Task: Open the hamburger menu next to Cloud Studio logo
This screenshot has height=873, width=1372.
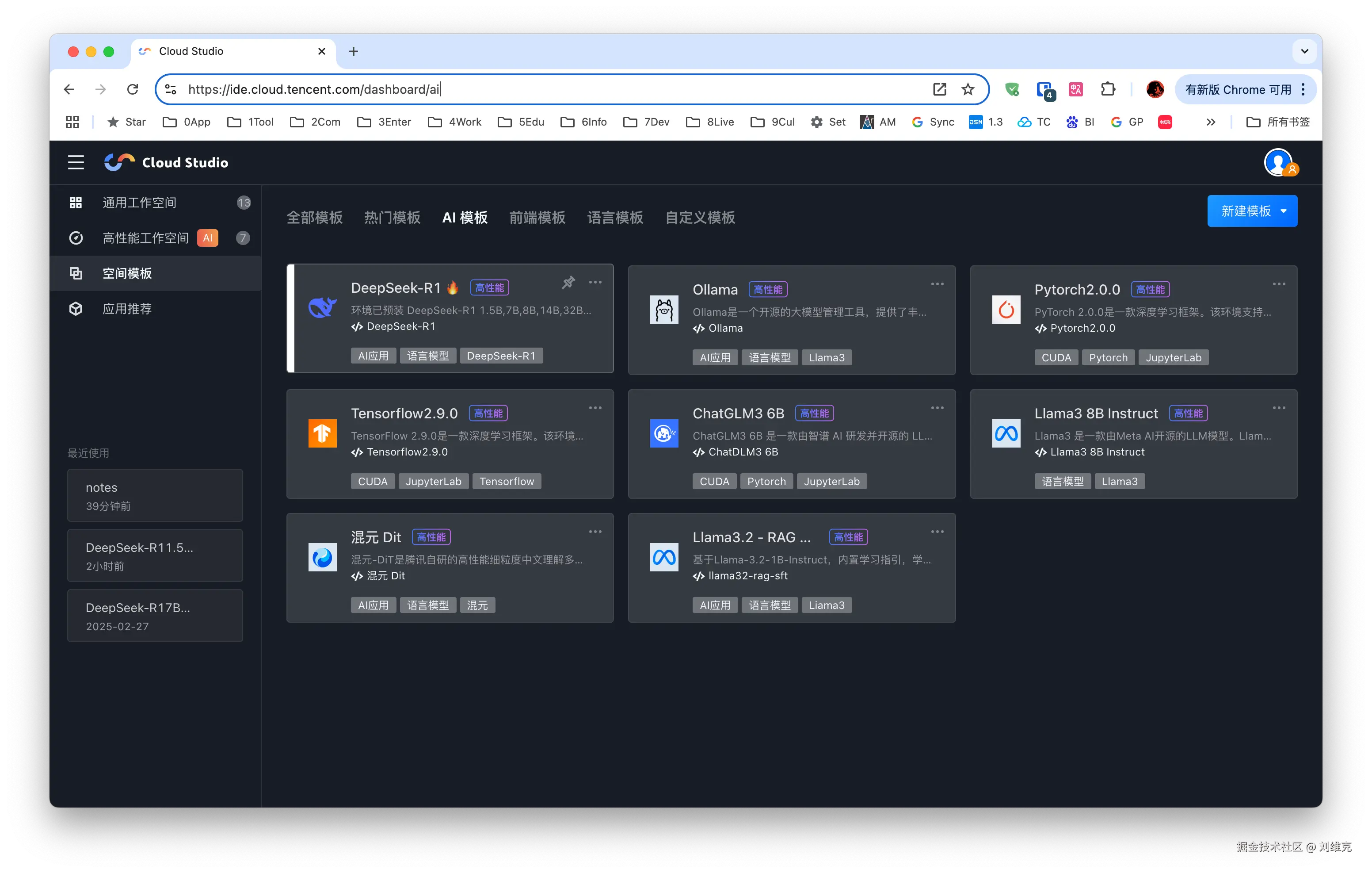Action: point(76,162)
